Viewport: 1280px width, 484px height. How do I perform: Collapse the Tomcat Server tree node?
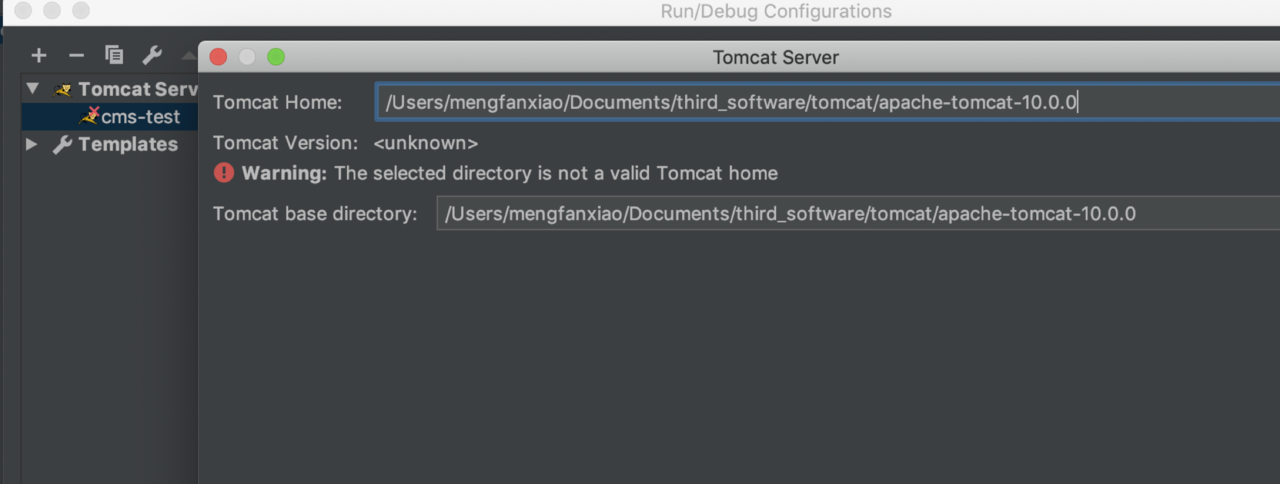(x=32, y=89)
